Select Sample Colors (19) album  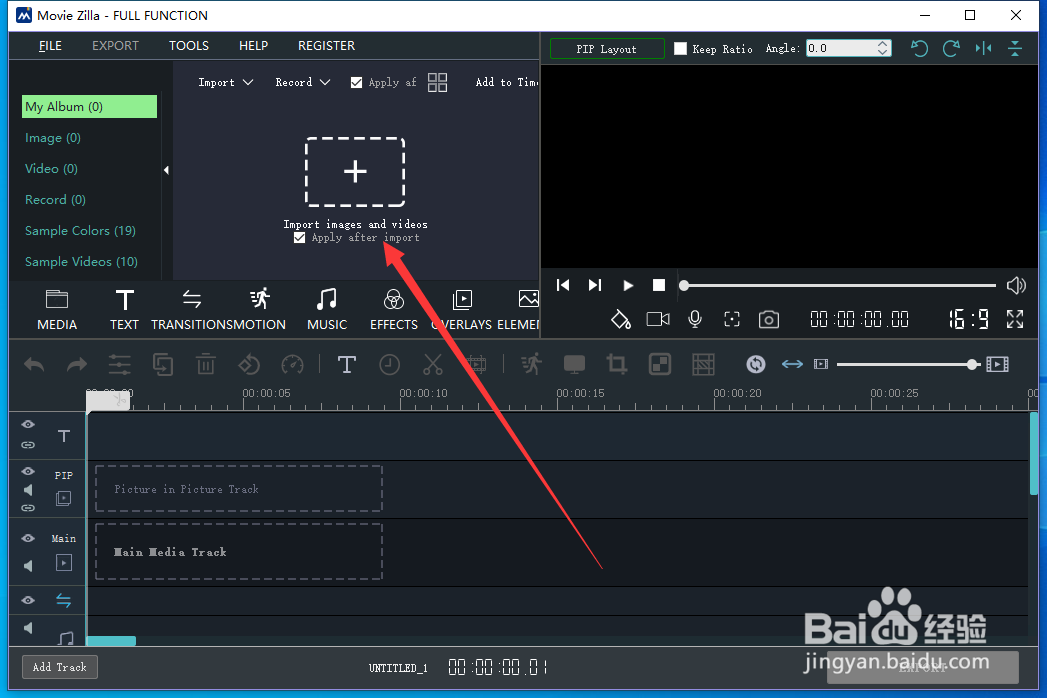point(80,230)
